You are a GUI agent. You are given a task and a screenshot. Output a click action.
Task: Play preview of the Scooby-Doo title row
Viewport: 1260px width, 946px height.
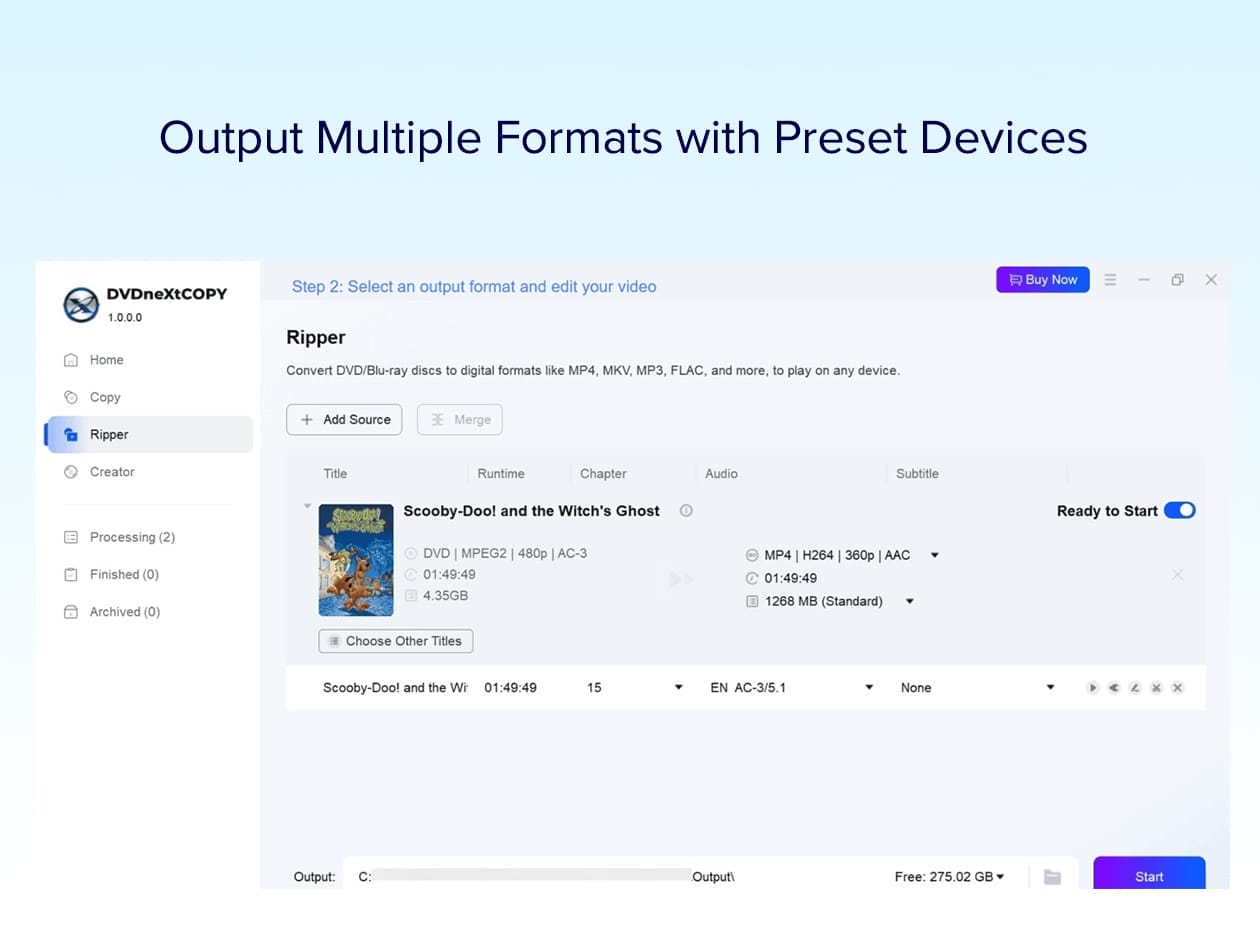[x=1093, y=688]
